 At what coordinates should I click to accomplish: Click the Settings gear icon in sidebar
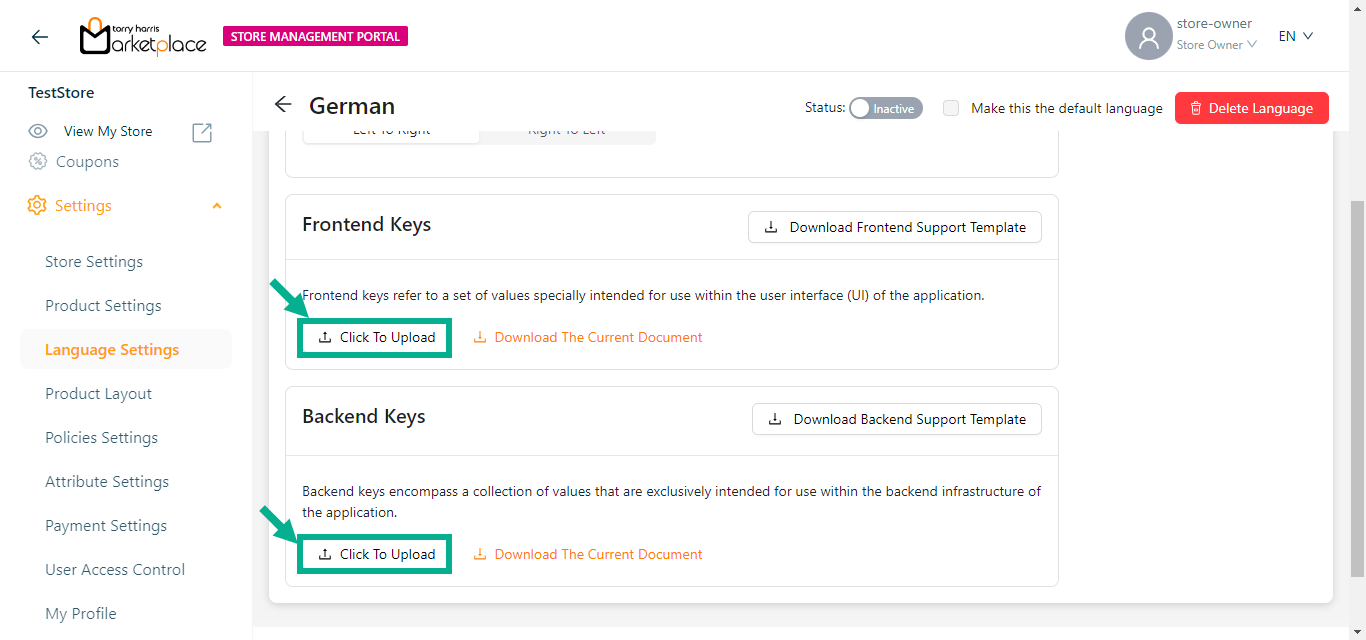coord(37,205)
